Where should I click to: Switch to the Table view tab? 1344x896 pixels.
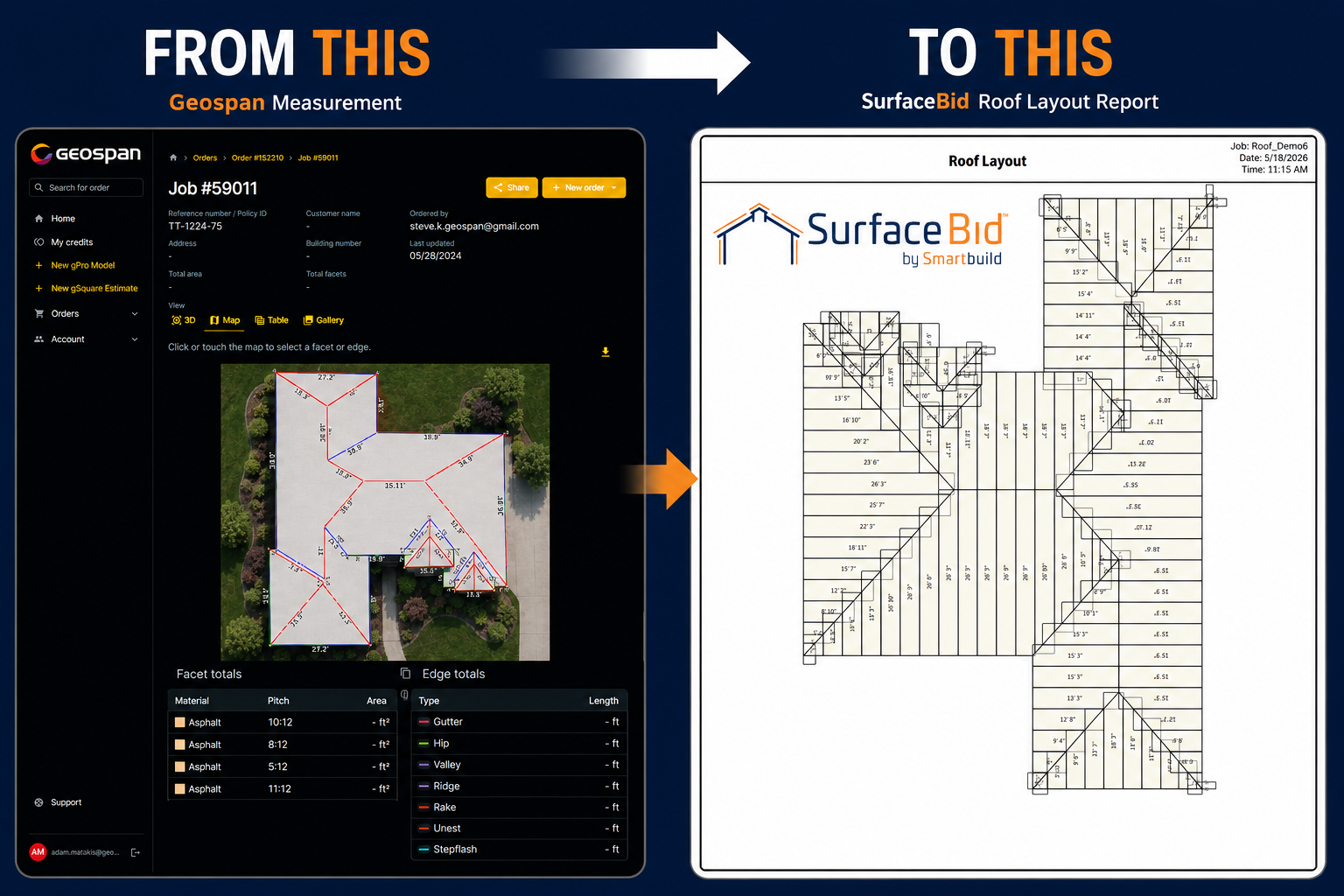coord(271,320)
